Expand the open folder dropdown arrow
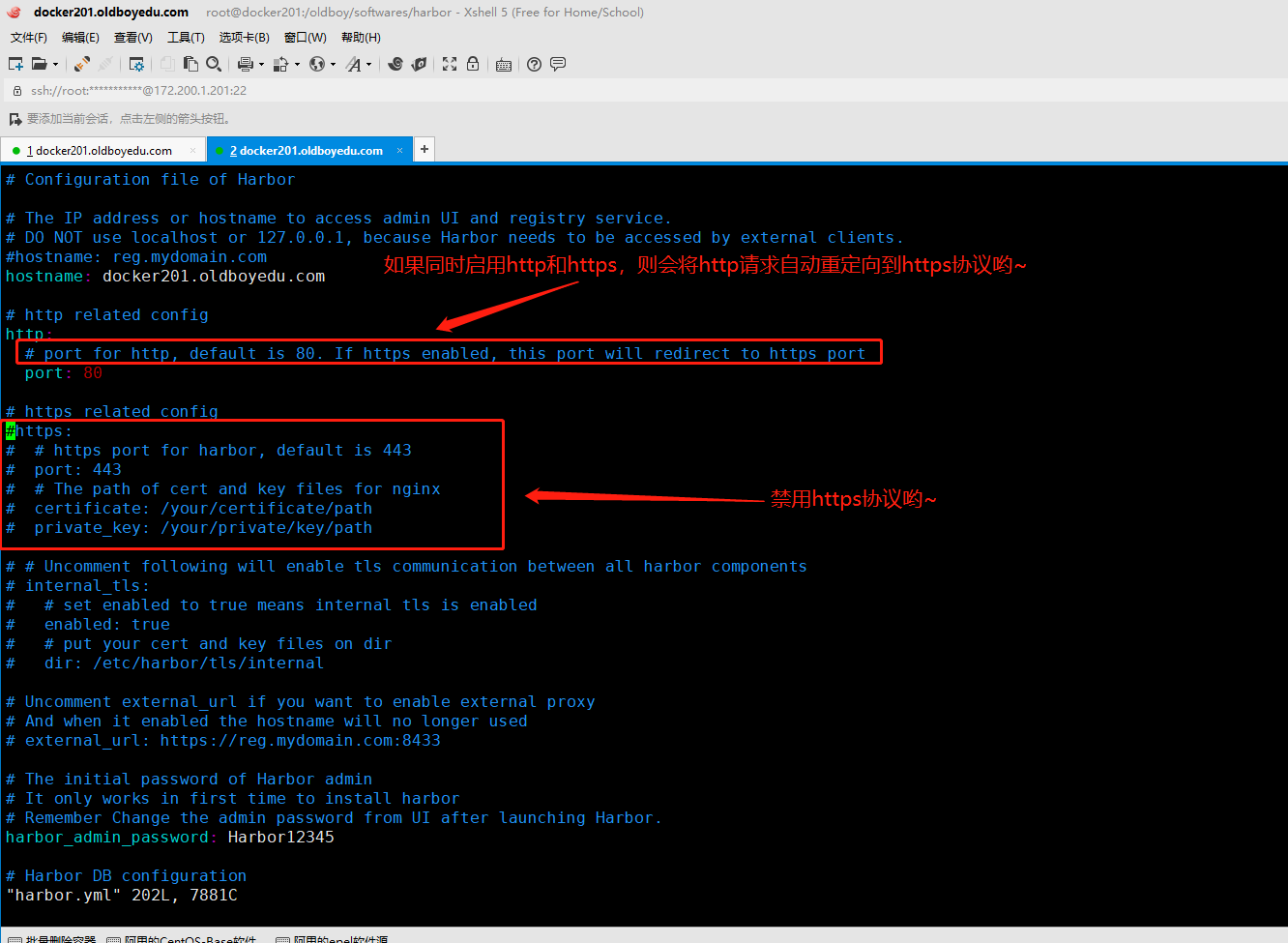Image resolution: width=1288 pixels, height=943 pixels. tap(55, 65)
